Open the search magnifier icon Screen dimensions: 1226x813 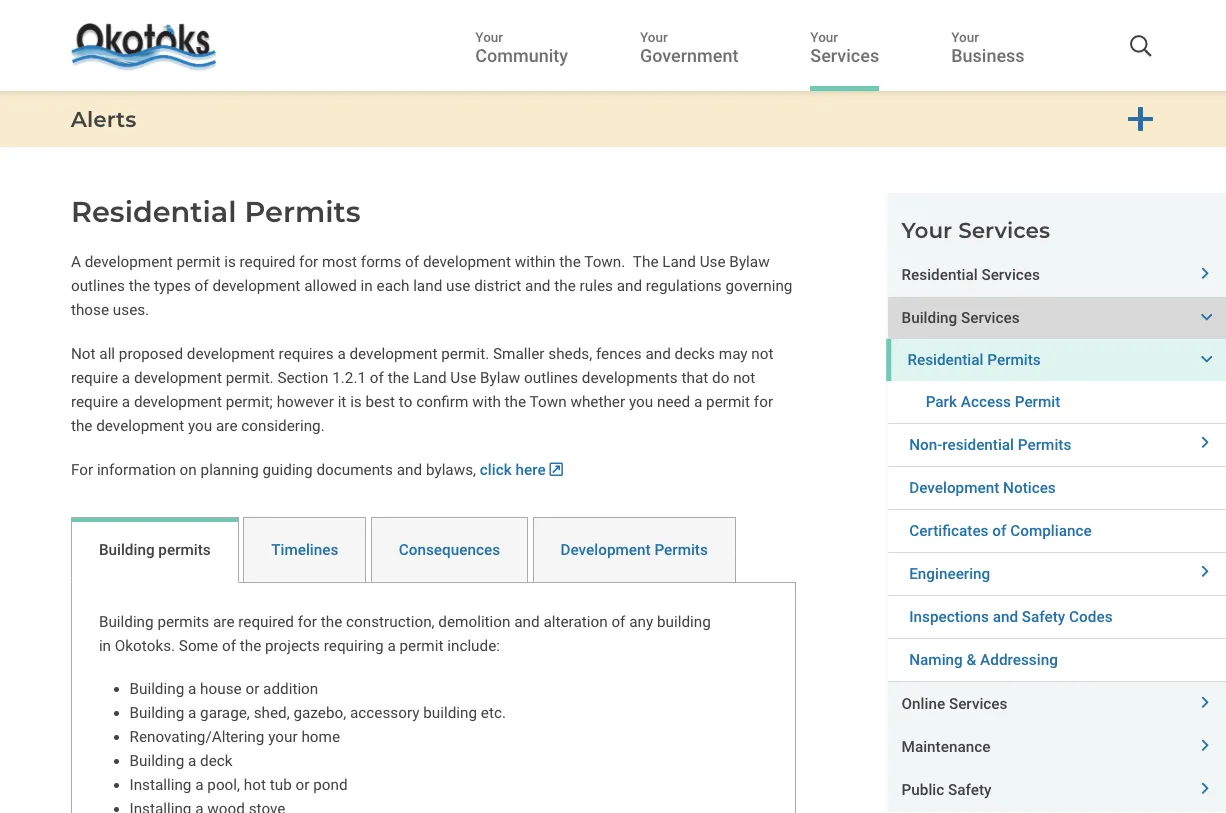point(1140,46)
